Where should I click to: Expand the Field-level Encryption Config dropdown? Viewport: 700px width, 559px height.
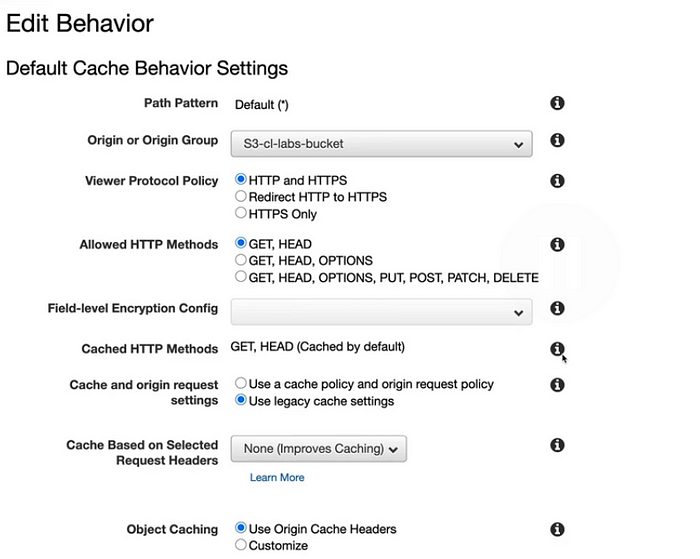coord(381,312)
